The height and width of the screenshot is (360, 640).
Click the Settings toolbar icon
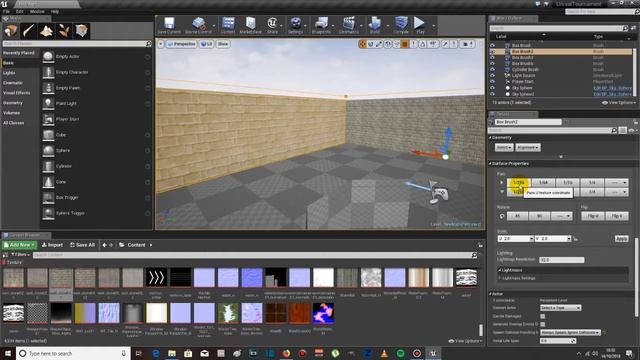[295, 25]
